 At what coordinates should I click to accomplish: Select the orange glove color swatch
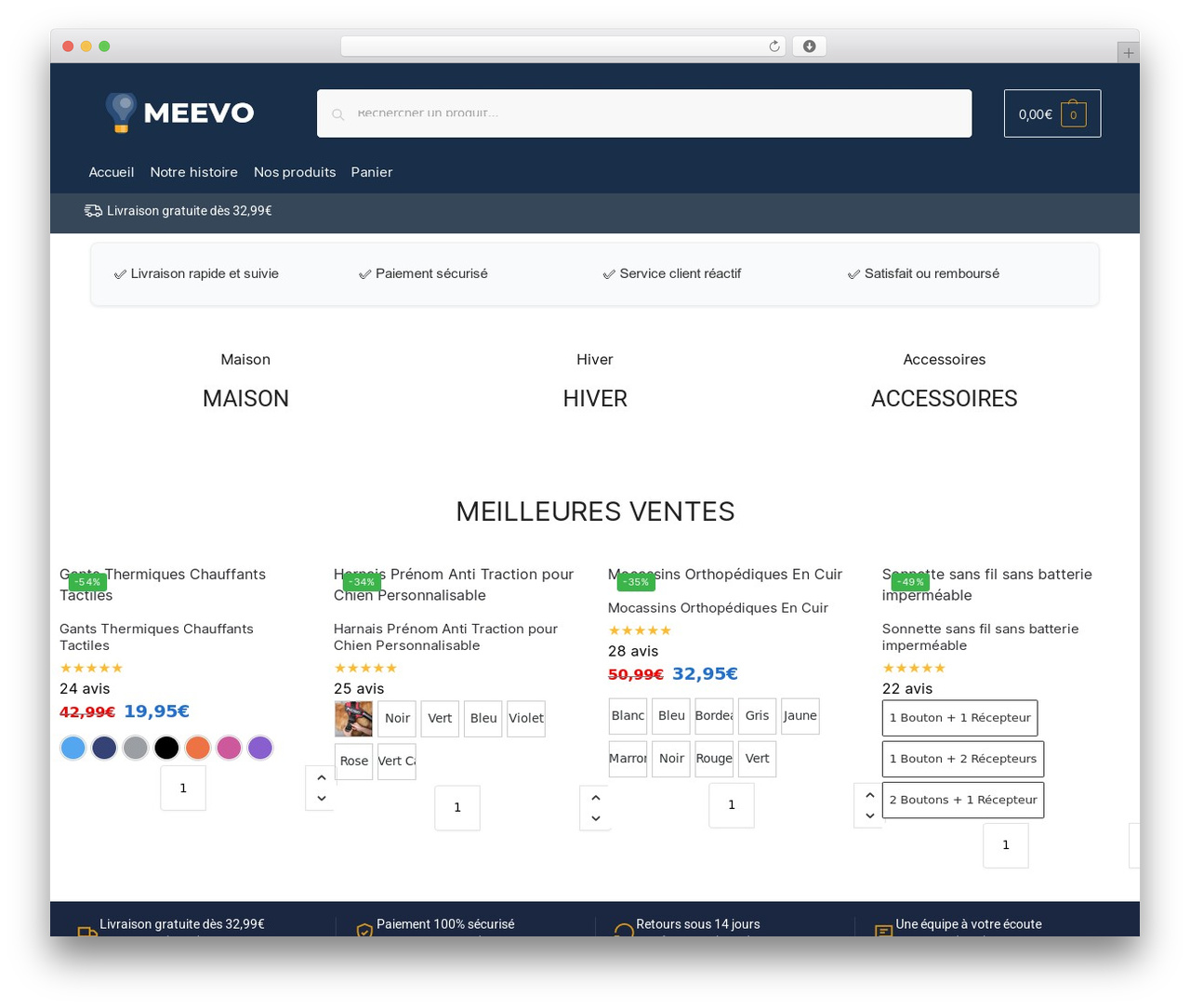(198, 748)
